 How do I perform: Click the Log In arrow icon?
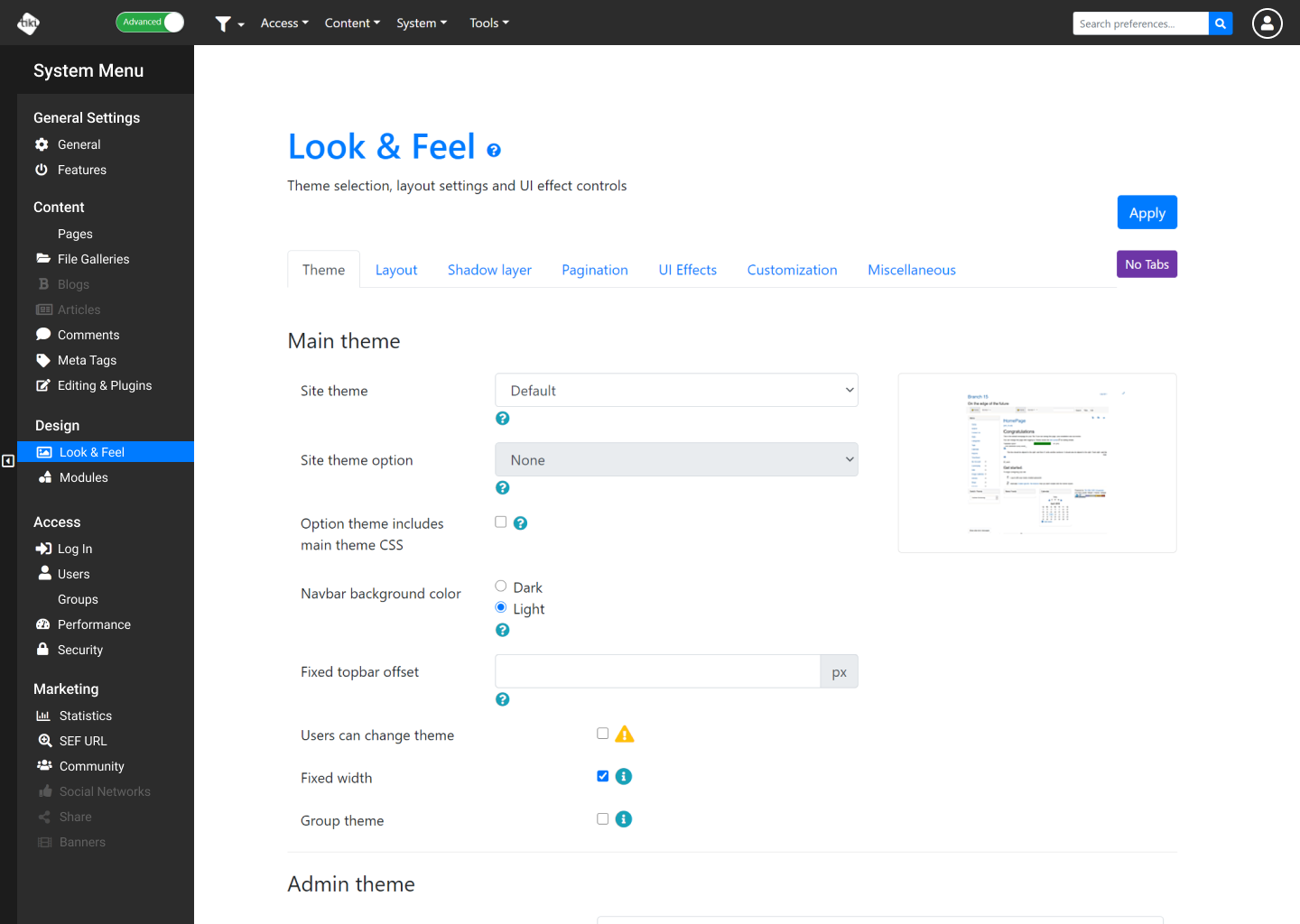[43, 549]
